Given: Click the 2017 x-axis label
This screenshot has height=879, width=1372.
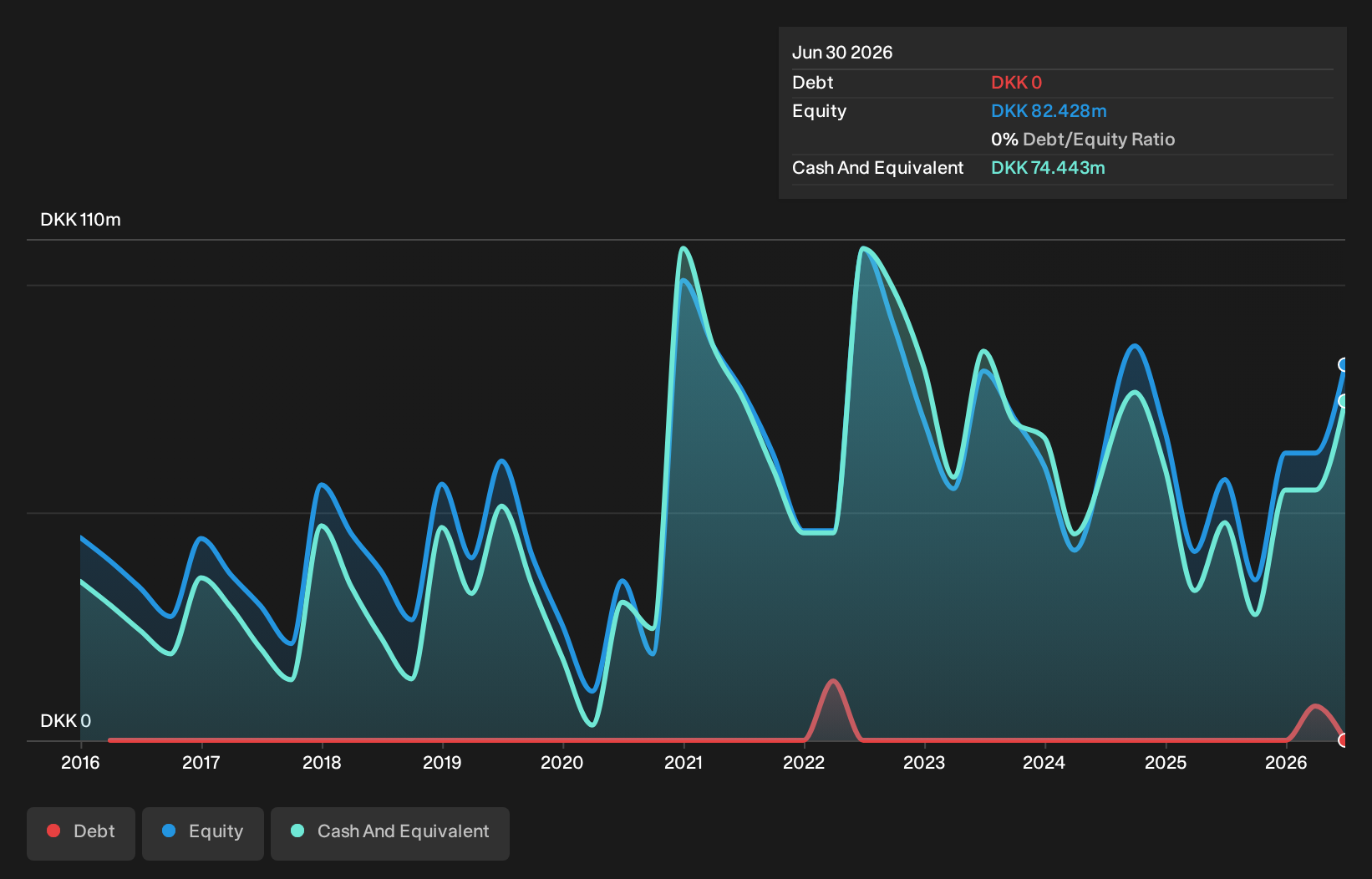Looking at the screenshot, I should [x=201, y=763].
